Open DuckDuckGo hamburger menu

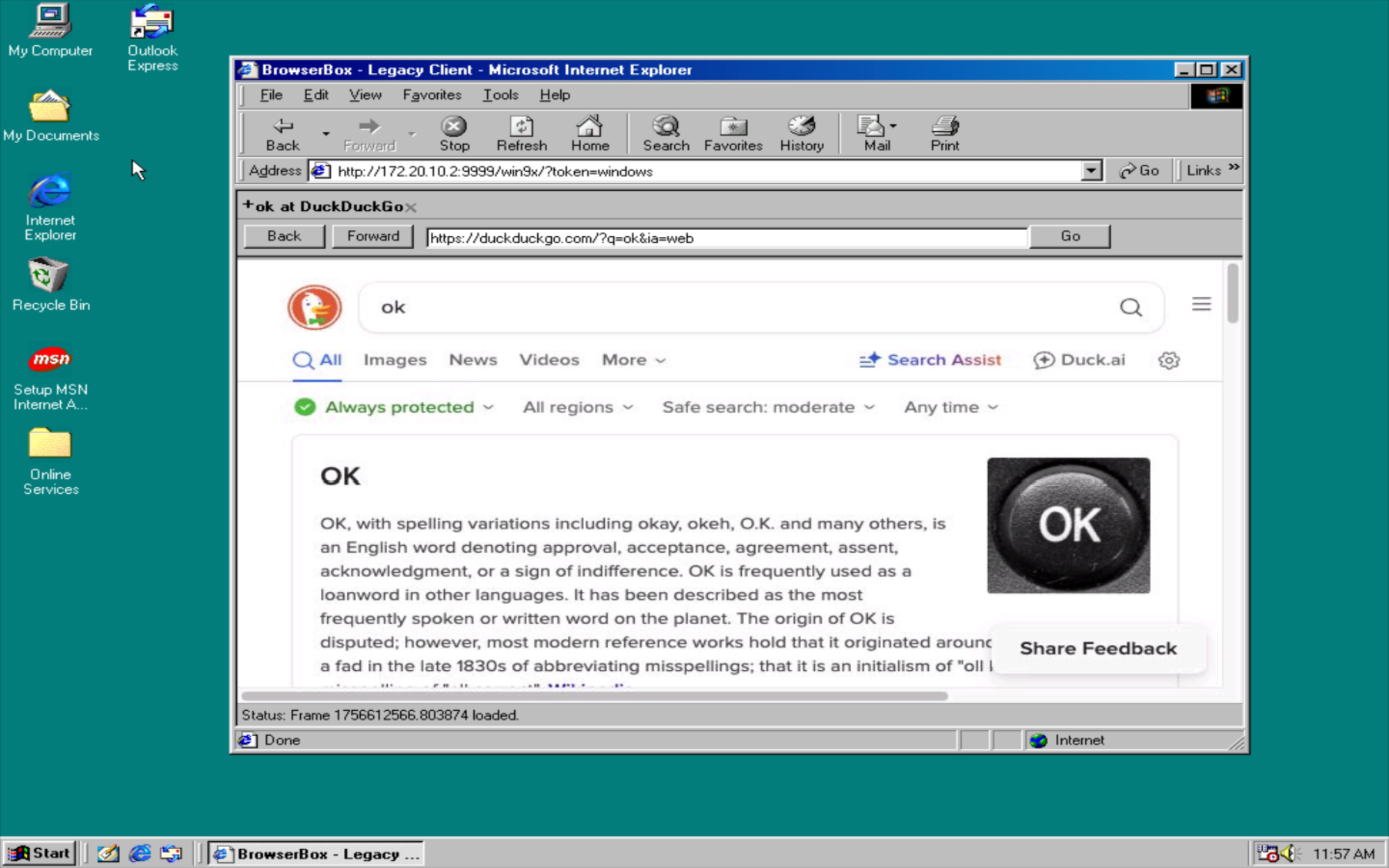tap(1201, 304)
